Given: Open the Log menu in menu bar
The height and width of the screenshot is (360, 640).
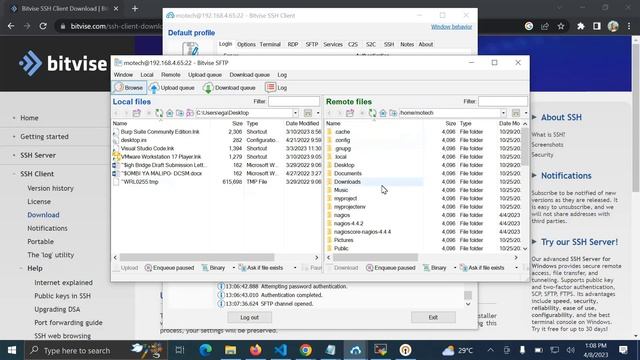Looking at the screenshot, I should (282, 75).
